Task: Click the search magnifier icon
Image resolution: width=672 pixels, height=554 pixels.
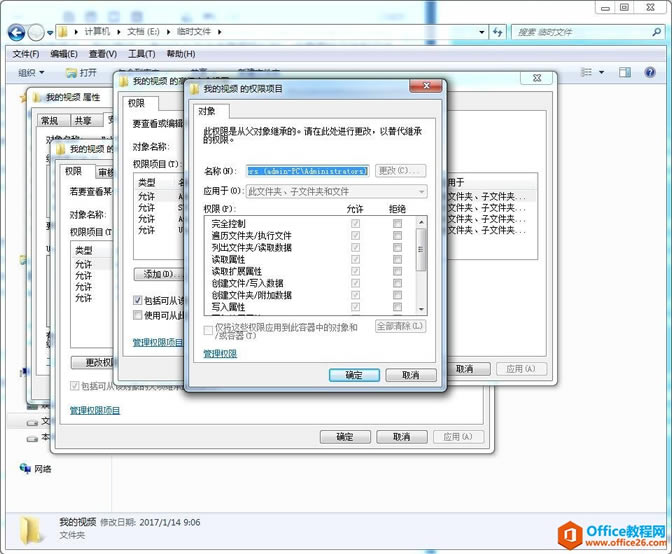Action: click(656, 32)
